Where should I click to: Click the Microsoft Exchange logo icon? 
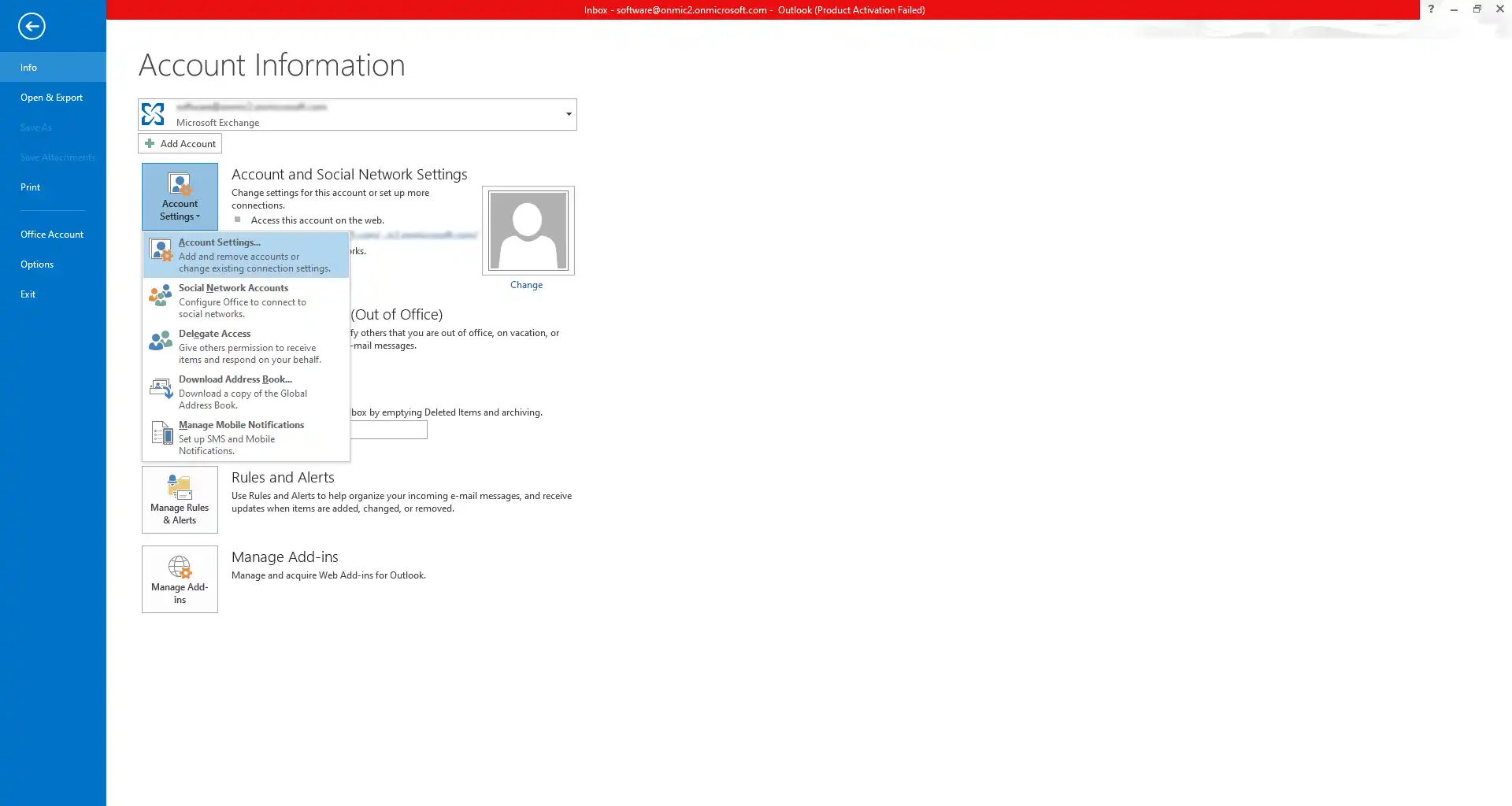153,114
